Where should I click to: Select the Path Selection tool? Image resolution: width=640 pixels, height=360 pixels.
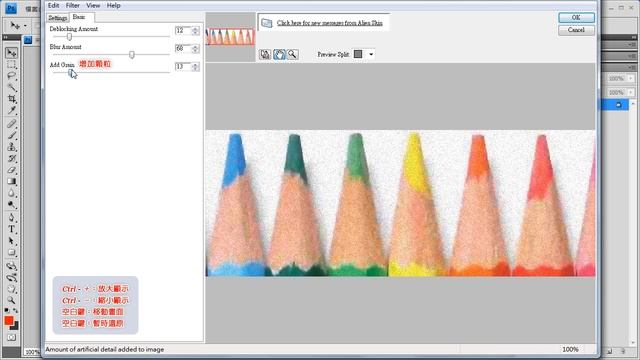click(x=11, y=241)
